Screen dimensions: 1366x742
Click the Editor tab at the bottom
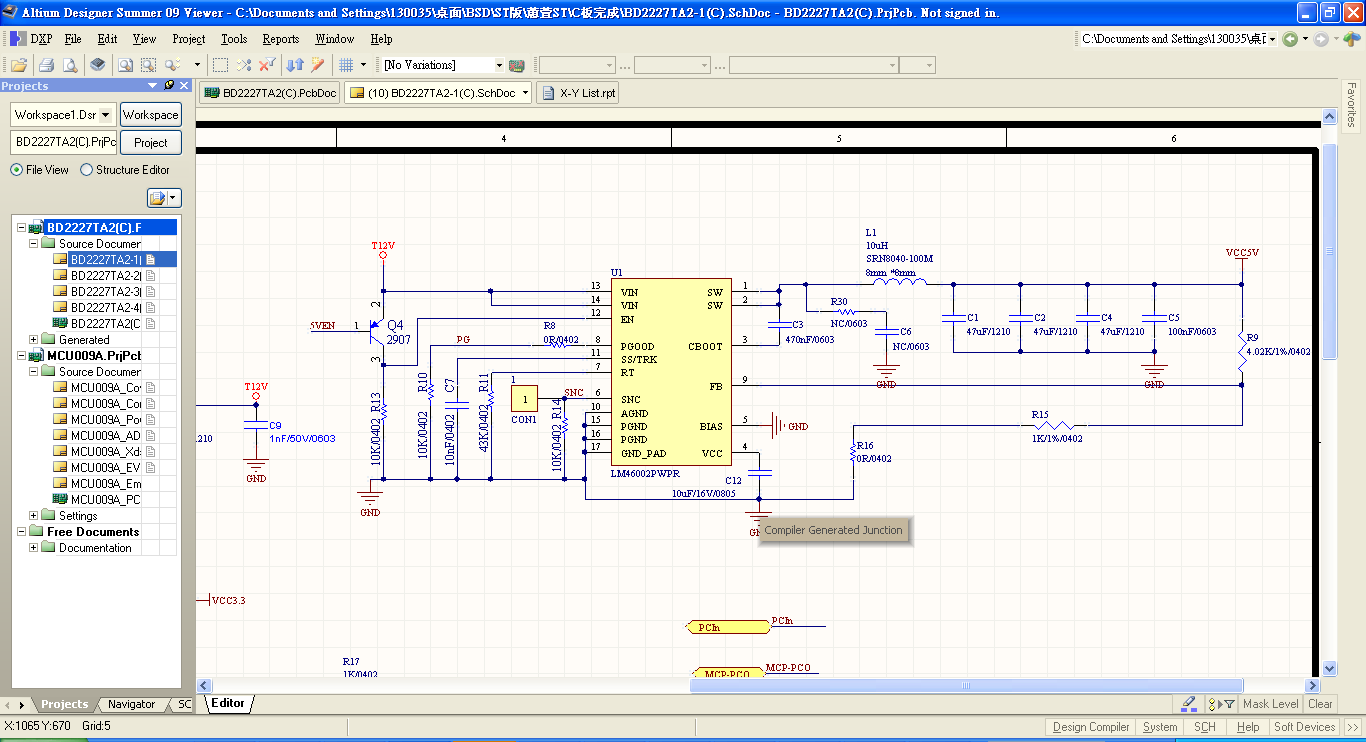[228, 703]
